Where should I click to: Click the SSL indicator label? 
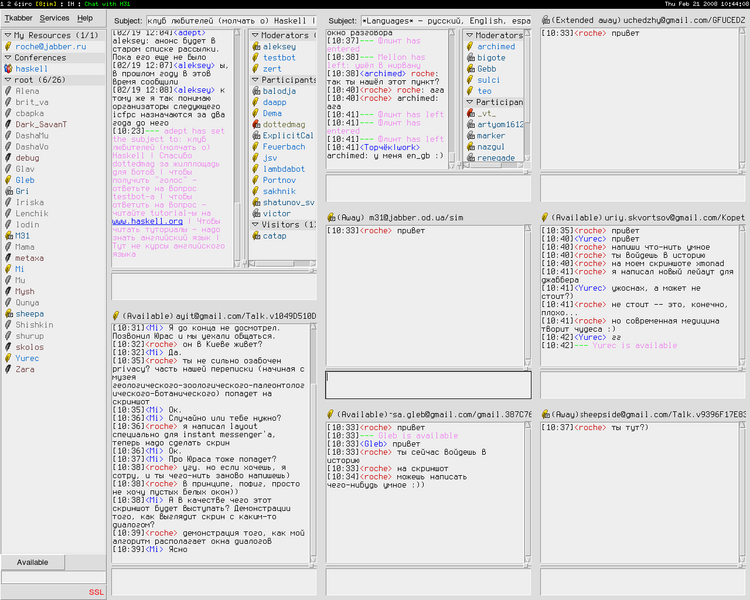(x=96, y=592)
